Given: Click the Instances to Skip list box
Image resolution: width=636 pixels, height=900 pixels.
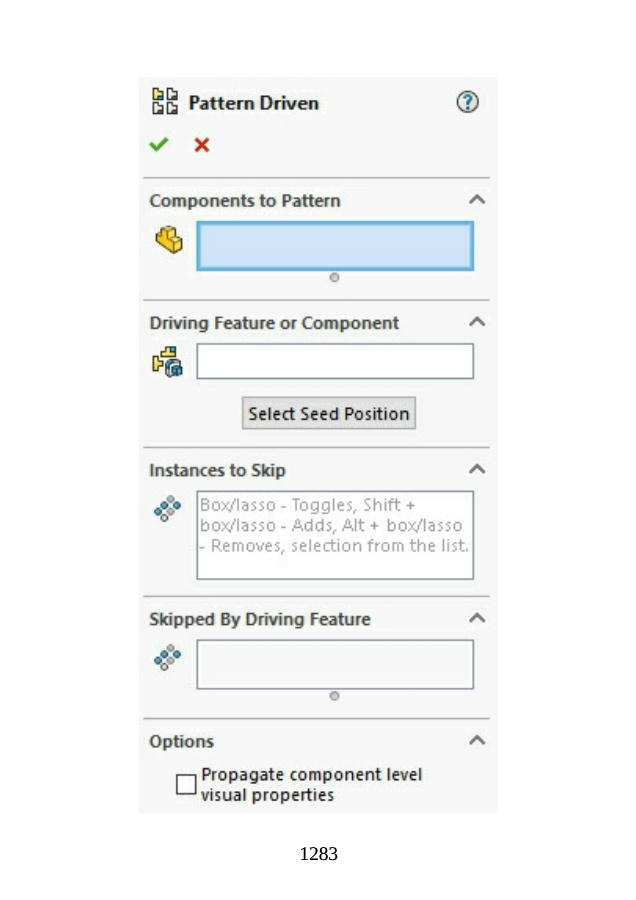Looking at the screenshot, I should click(335, 535).
